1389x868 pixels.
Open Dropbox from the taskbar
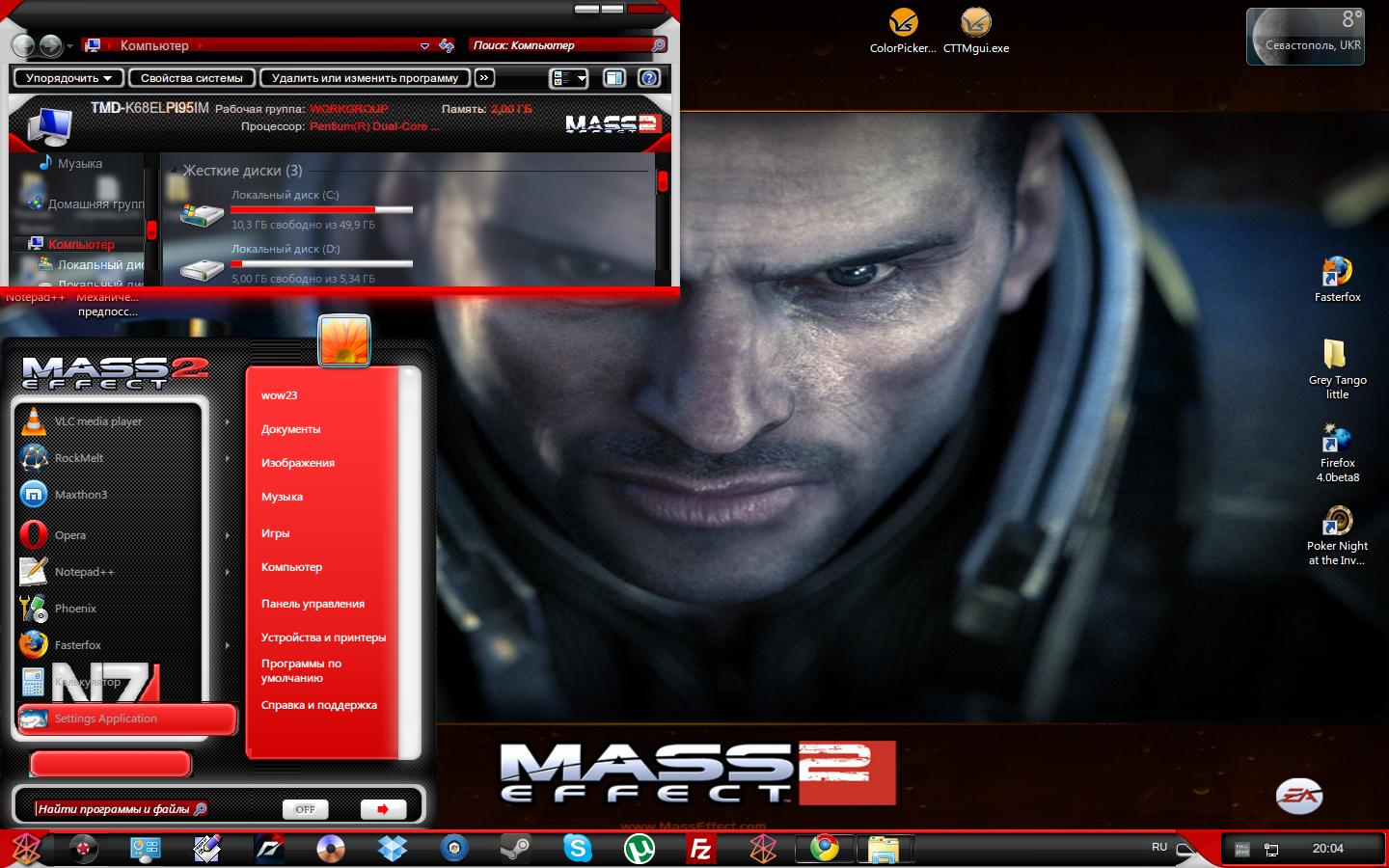393,849
